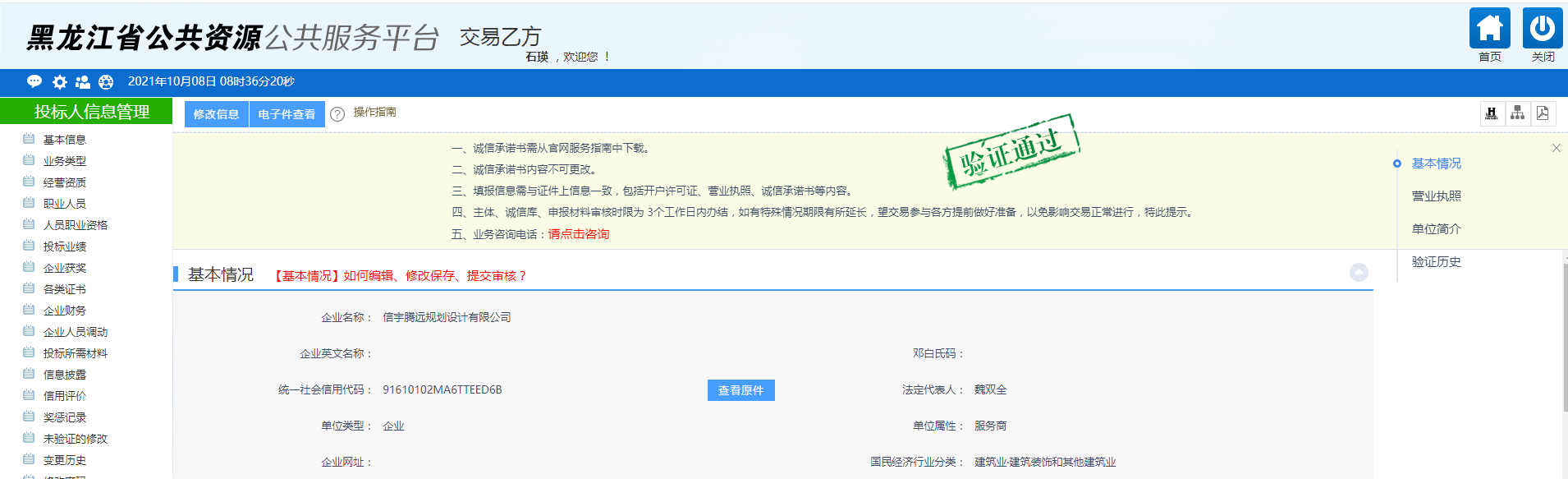Select 信用评价 in the sidebar

(x=64, y=396)
